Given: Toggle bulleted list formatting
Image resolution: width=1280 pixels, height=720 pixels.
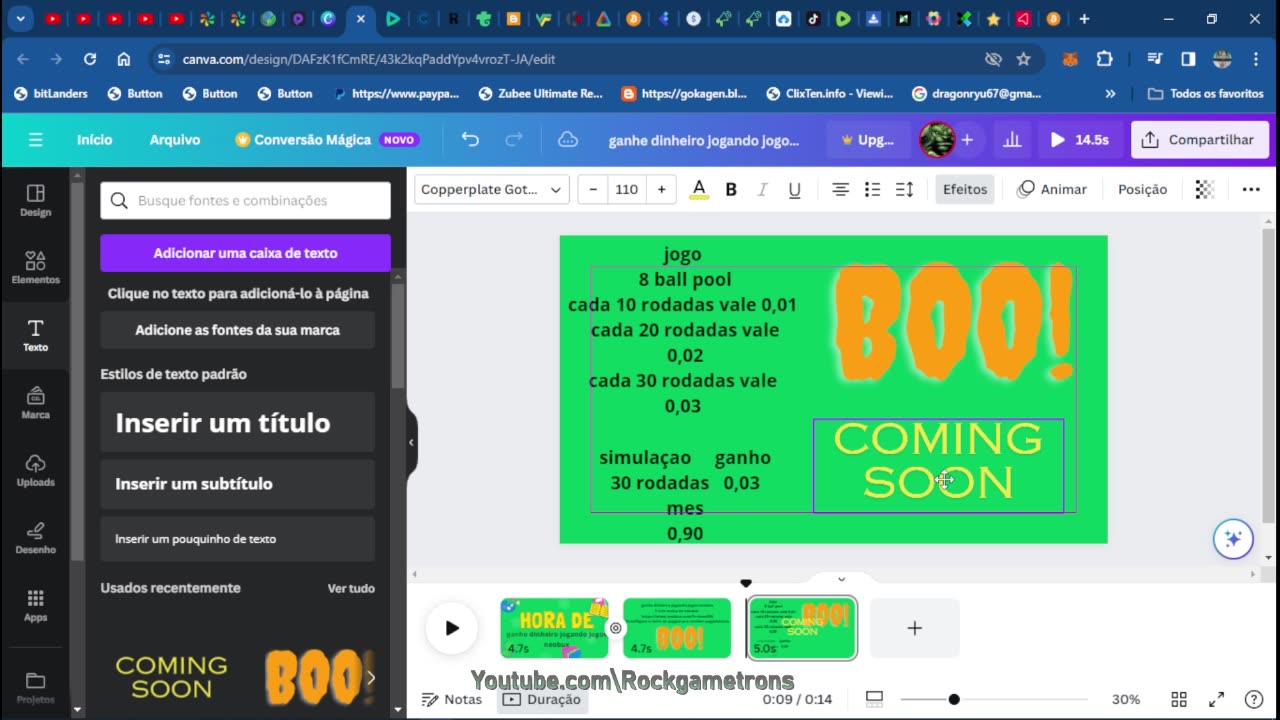Looking at the screenshot, I should tap(872, 189).
